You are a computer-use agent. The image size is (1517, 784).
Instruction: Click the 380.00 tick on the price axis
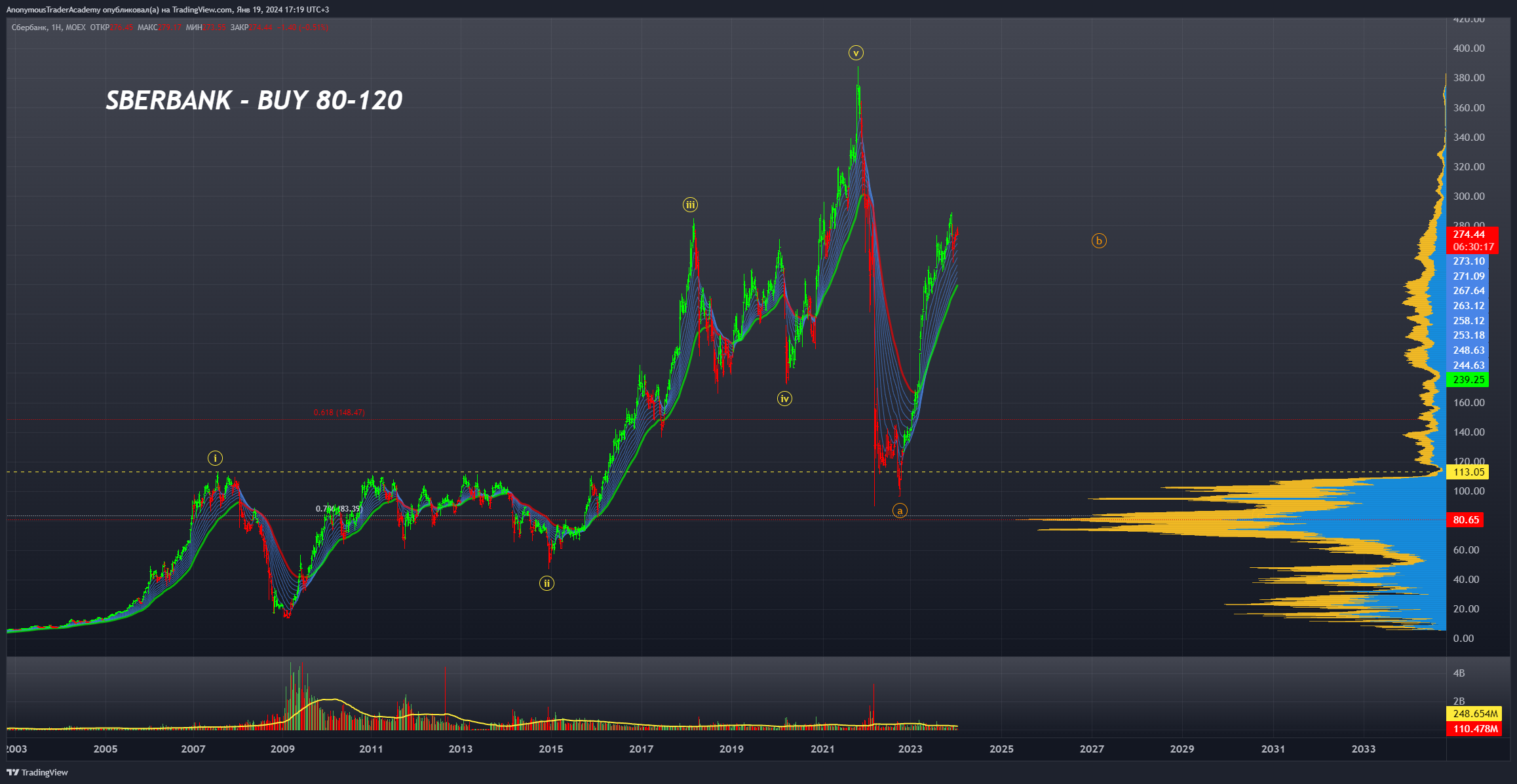click(x=1469, y=78)
